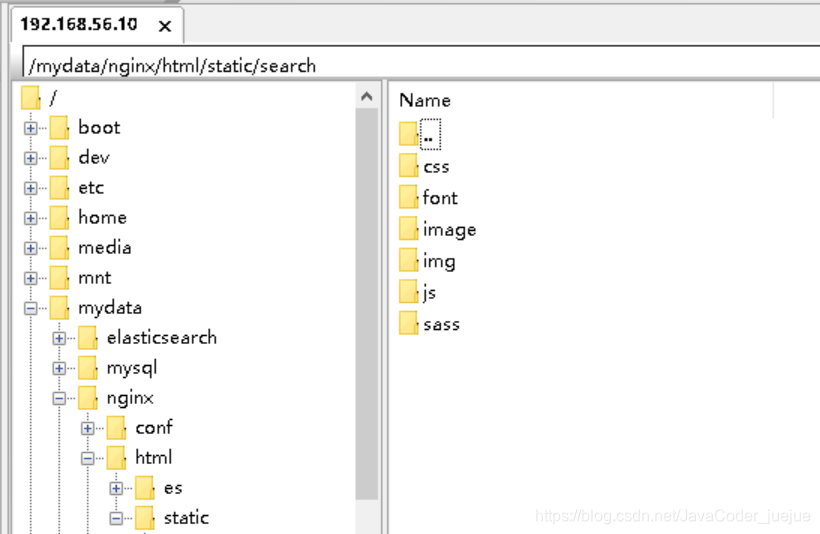Click the home folder icon
Viewport: 820px width, 534px height.
(x=59, y=218)
